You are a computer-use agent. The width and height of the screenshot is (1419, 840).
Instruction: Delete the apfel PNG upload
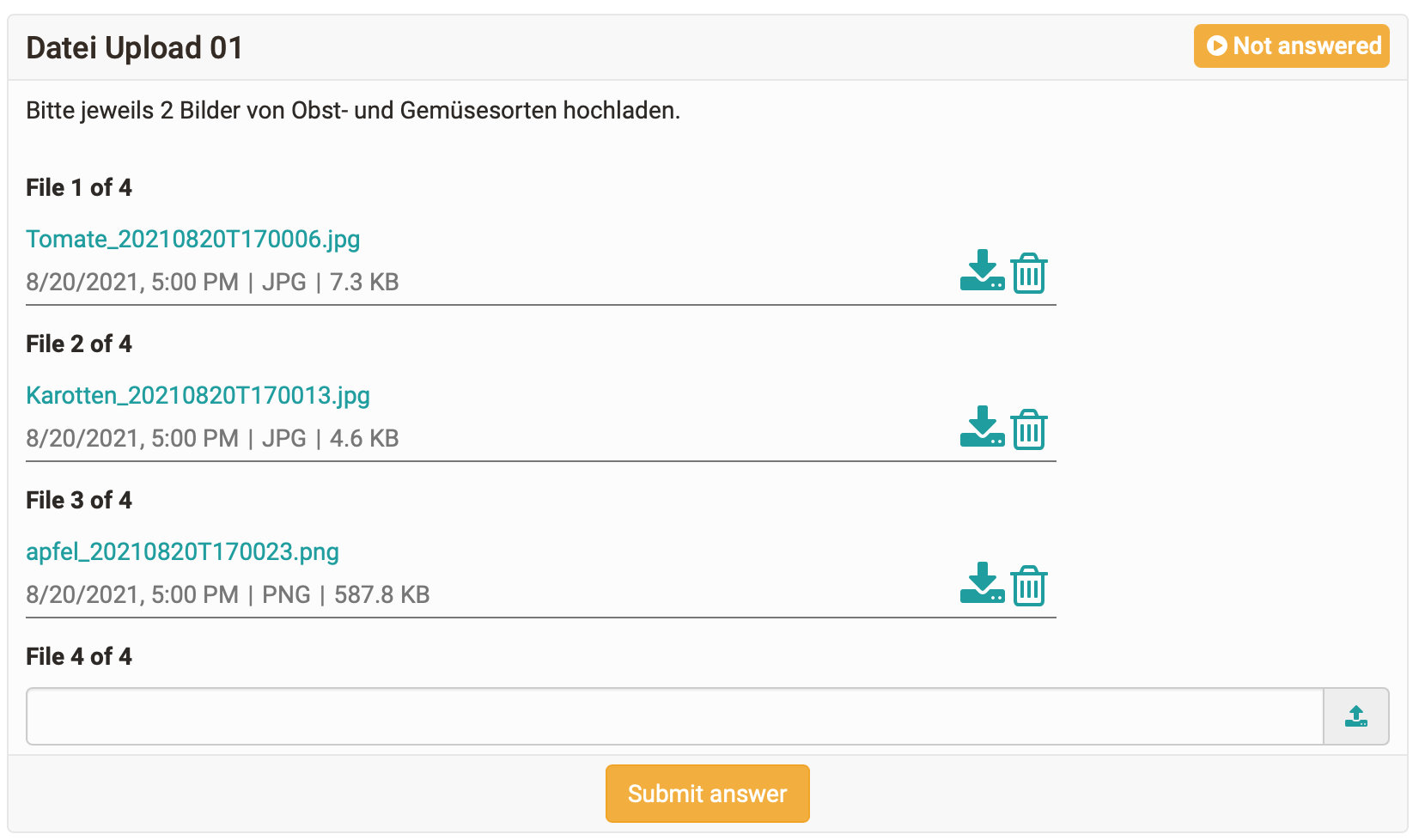click(1028, 586)
